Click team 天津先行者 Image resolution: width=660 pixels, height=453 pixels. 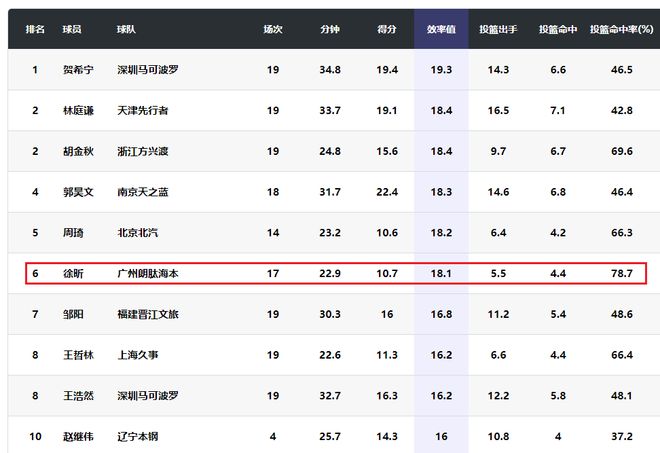coord(142,111)
